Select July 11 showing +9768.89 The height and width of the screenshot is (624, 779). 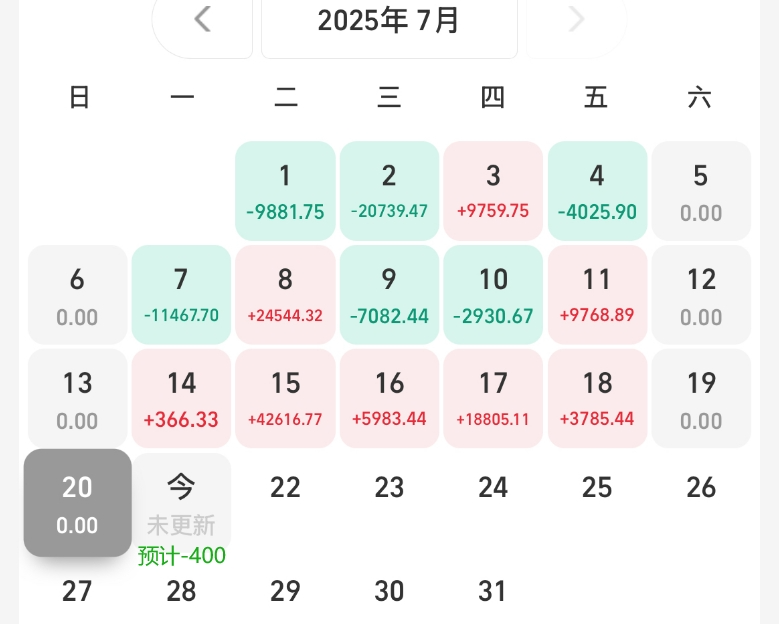(x=597, y=295)
